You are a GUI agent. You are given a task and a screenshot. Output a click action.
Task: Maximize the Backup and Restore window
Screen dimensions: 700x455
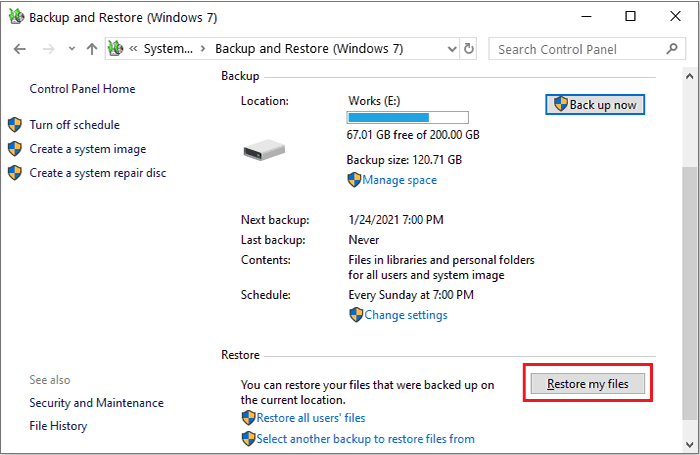[630, 17]
